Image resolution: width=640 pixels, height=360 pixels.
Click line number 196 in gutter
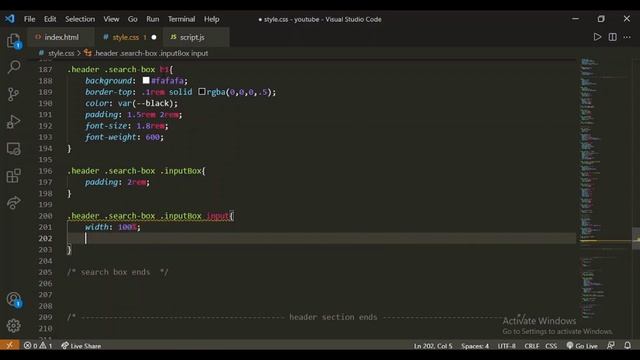45,171
